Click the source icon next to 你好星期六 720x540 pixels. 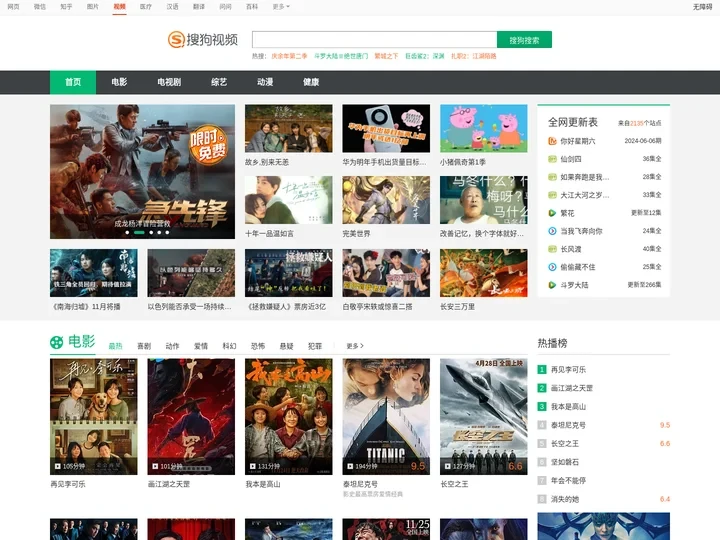[x=552, y=141]
